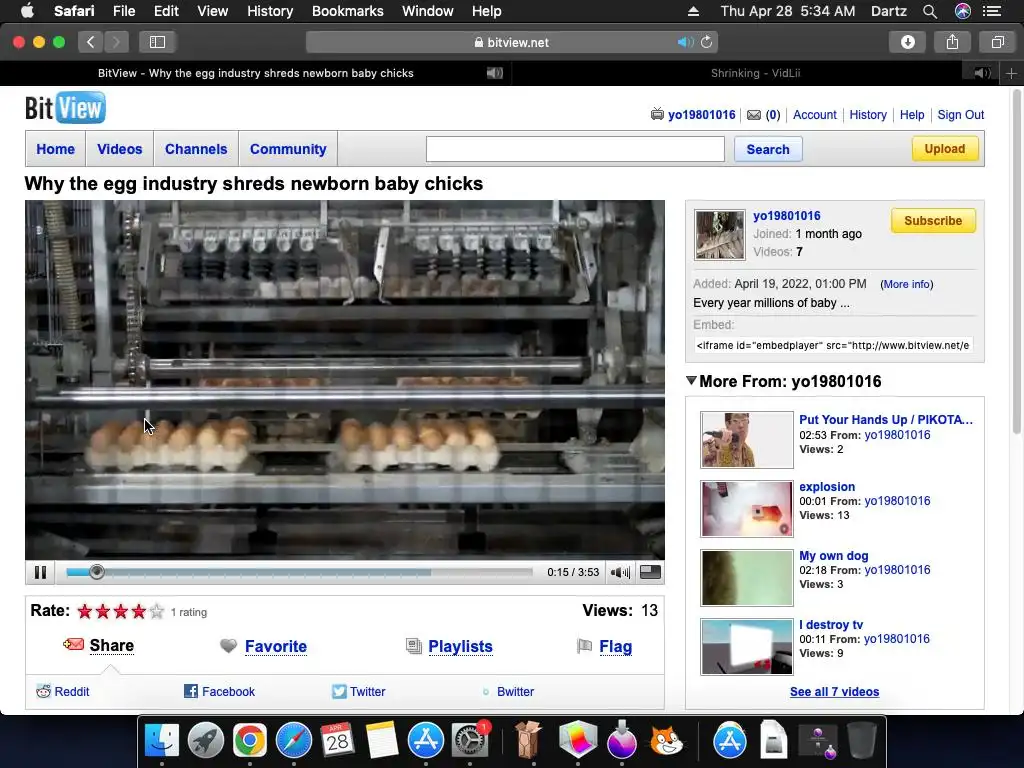Toggle the fullscreen player size icon
Screen dimensions: 1024x768
coord(650,572)
